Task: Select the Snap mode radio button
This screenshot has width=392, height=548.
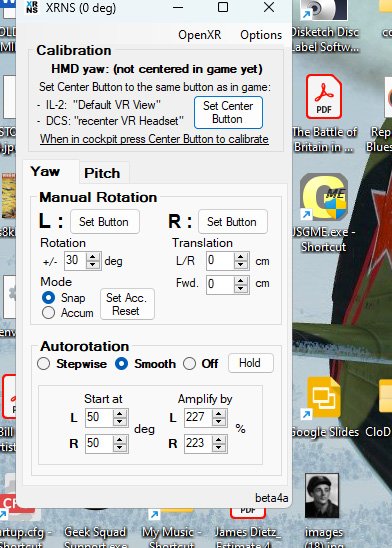Action: coord(48,298)
